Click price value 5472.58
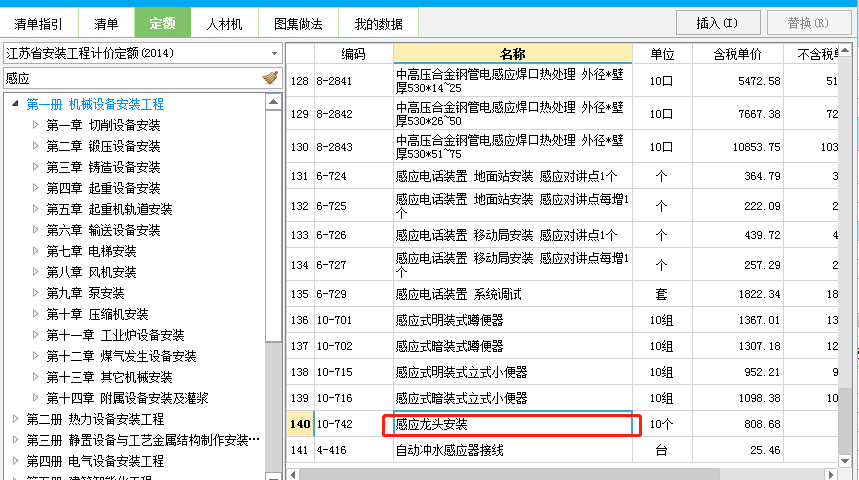 click(x=759, y=81)
